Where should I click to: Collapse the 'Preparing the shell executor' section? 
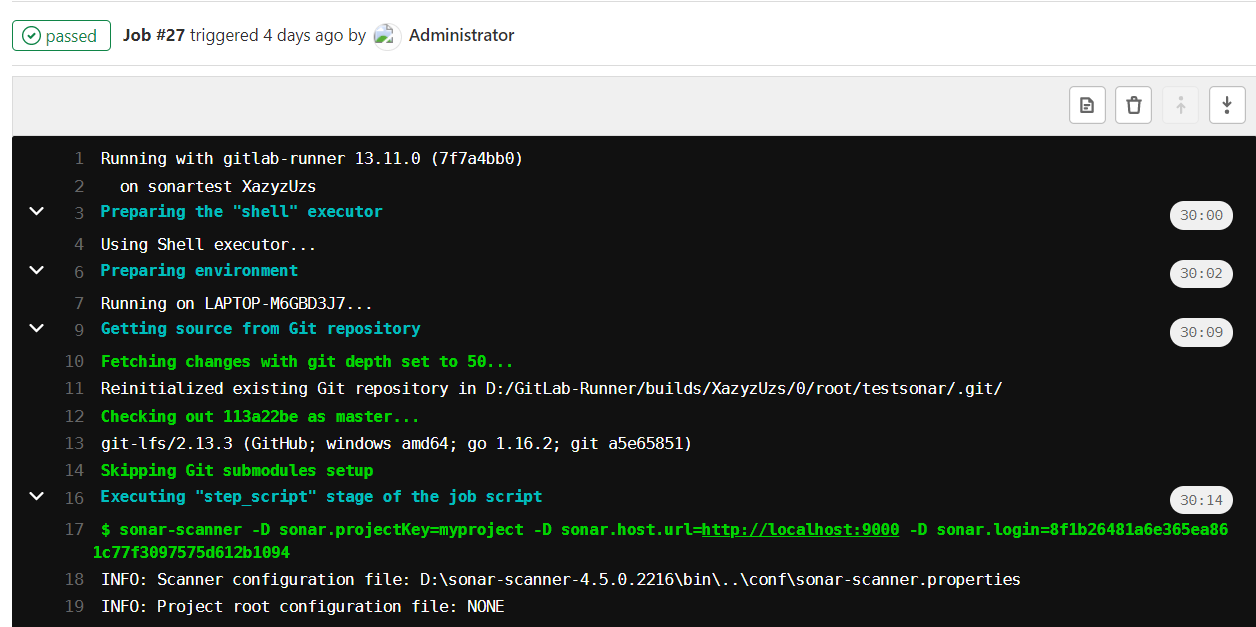(x=36, y=211)
